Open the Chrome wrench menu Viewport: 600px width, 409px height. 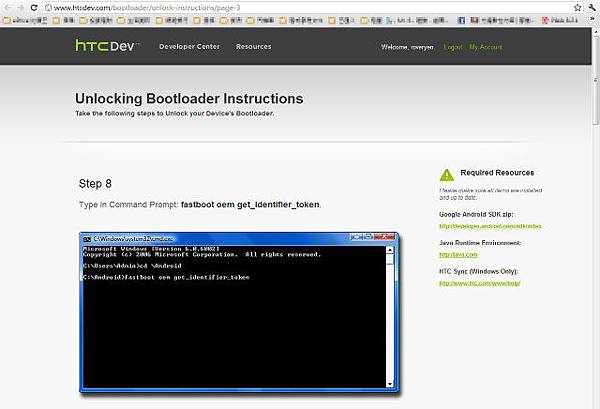click(x=592, y=7)
